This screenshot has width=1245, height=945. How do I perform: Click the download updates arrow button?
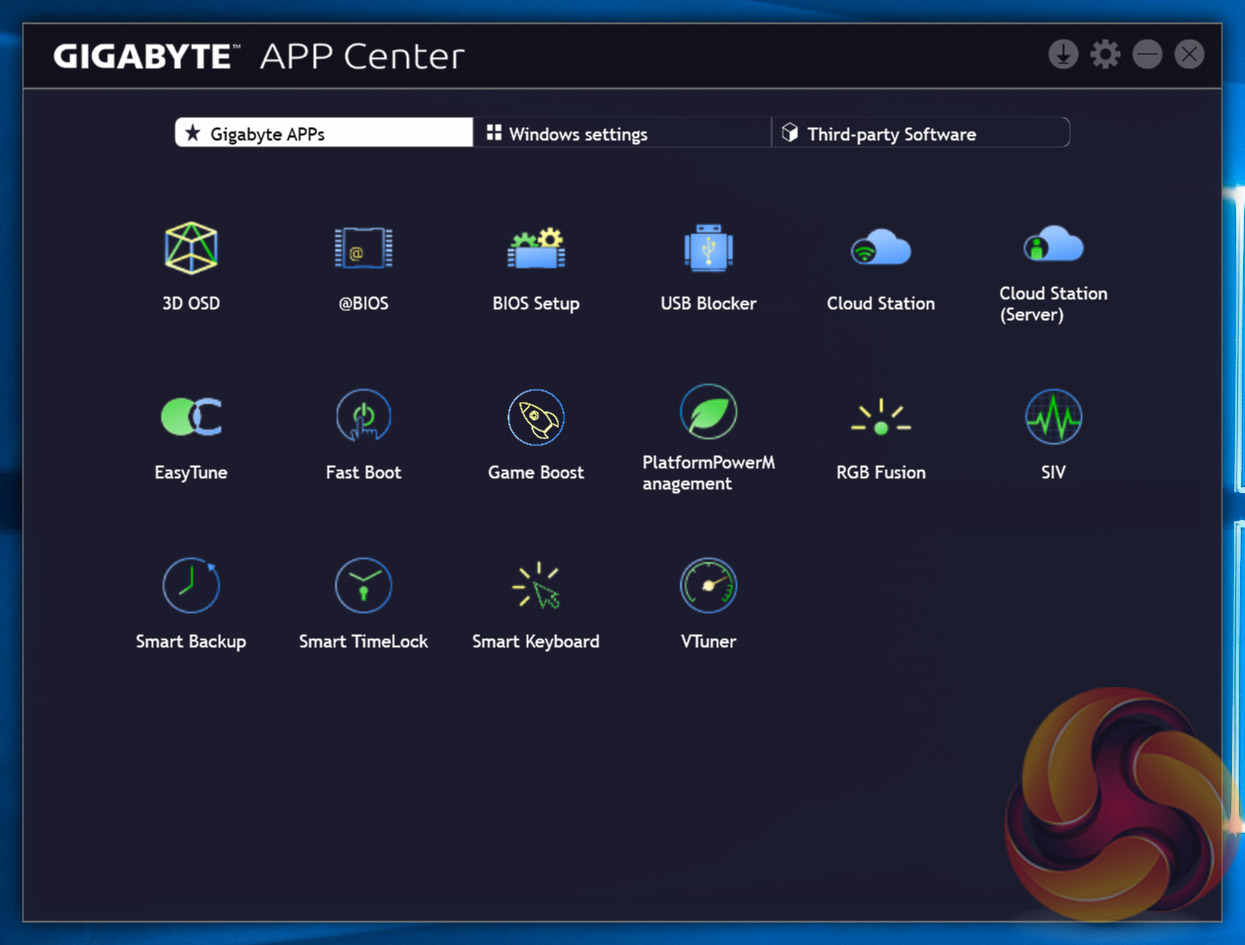(x=1063, y=54)
